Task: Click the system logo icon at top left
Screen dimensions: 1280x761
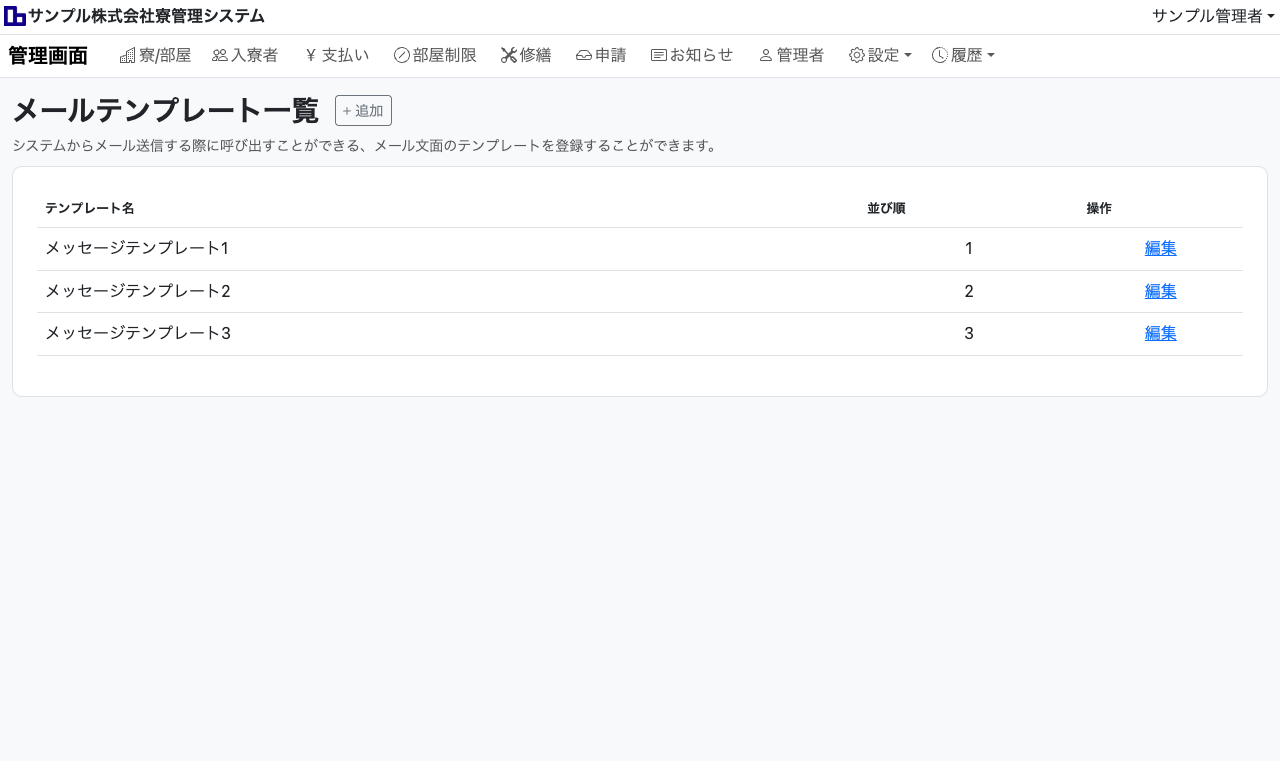Action: (15, 16)
